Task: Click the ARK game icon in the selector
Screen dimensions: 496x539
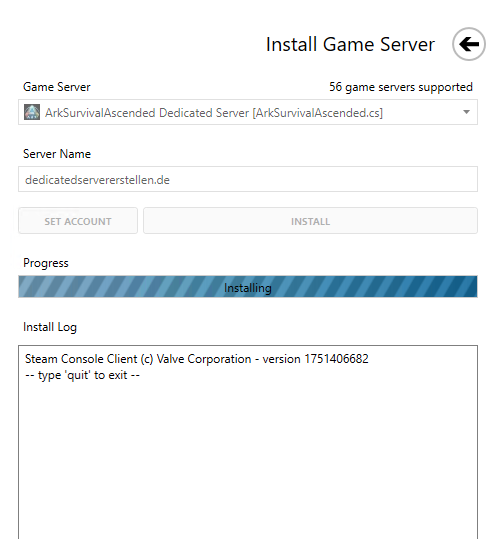Action: [32, 112]
